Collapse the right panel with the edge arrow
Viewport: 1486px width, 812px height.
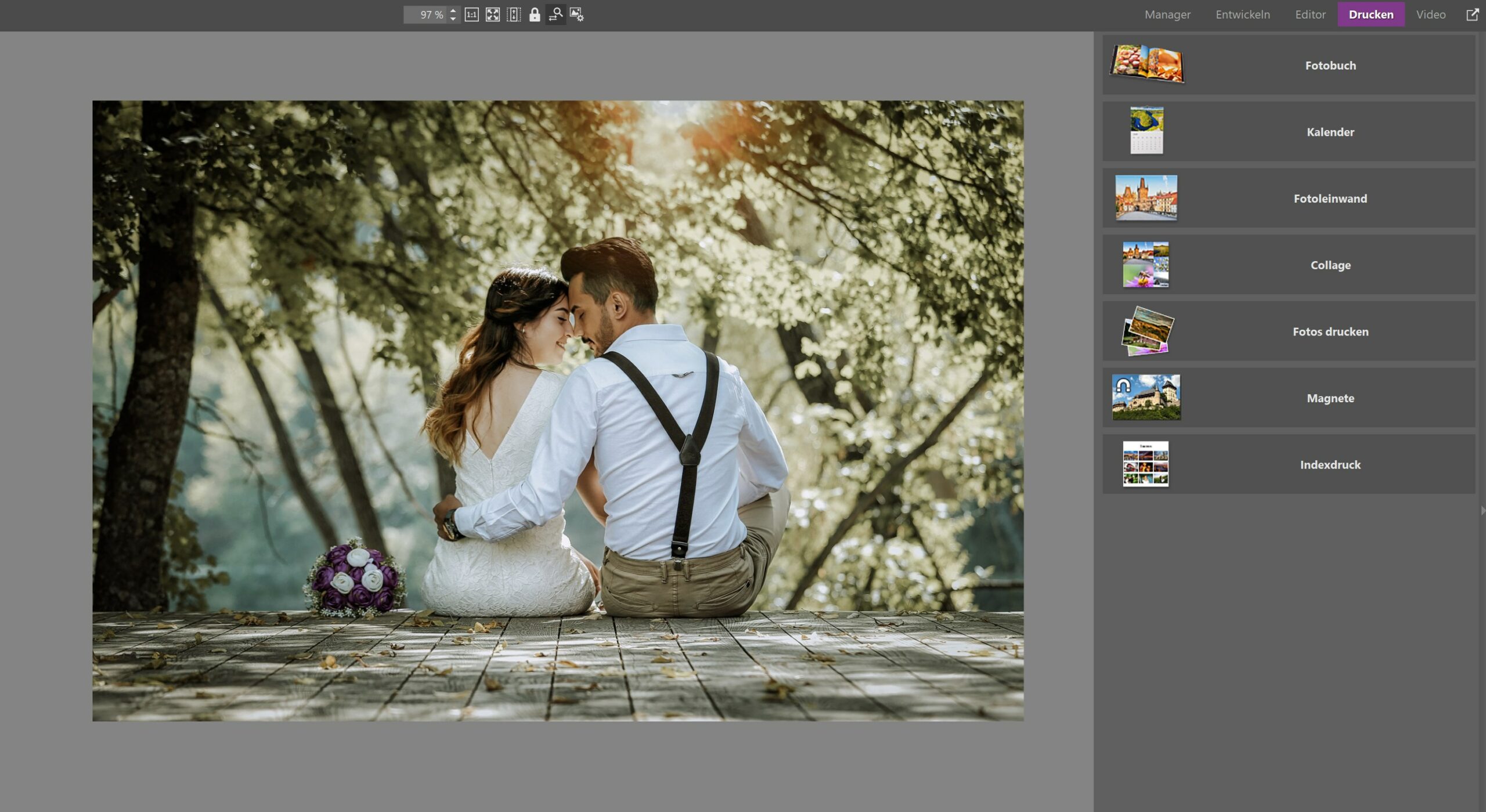[x=1482, y=510]
